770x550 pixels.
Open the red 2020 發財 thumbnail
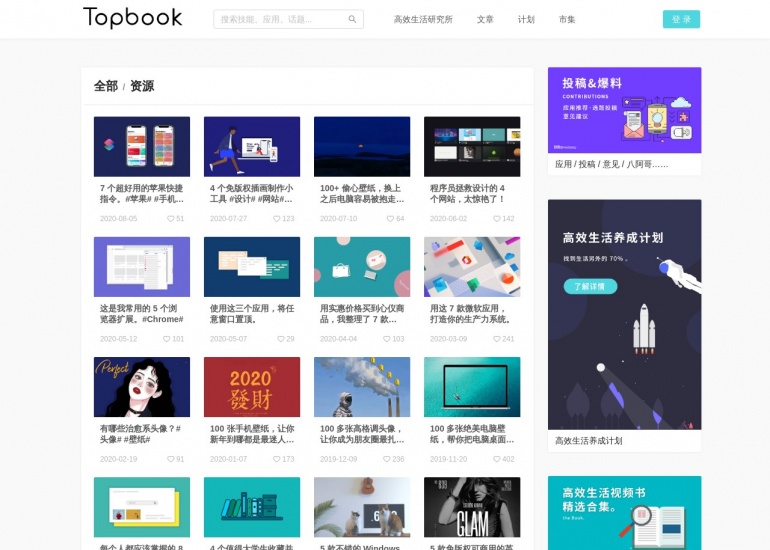252,387
